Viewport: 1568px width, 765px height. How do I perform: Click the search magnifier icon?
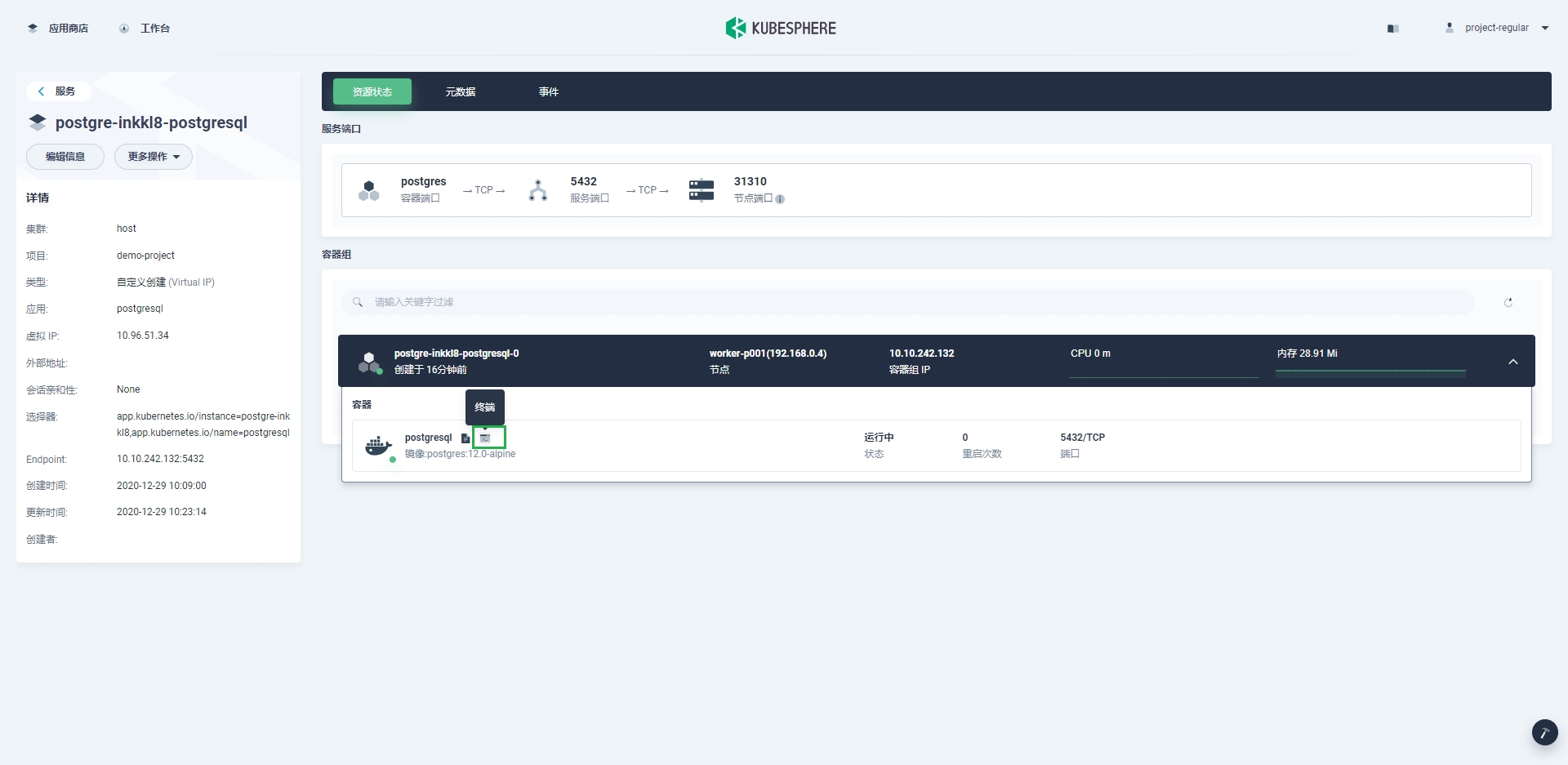coord(358,302)
